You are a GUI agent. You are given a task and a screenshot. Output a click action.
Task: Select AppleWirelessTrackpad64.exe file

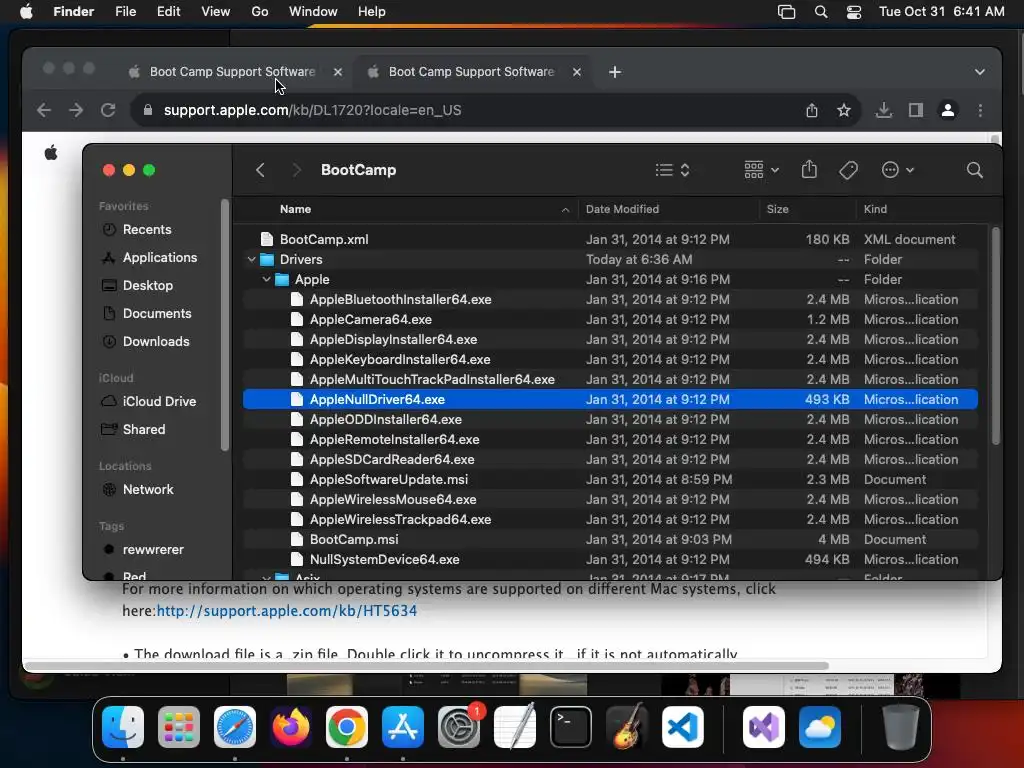coord(610,519)
